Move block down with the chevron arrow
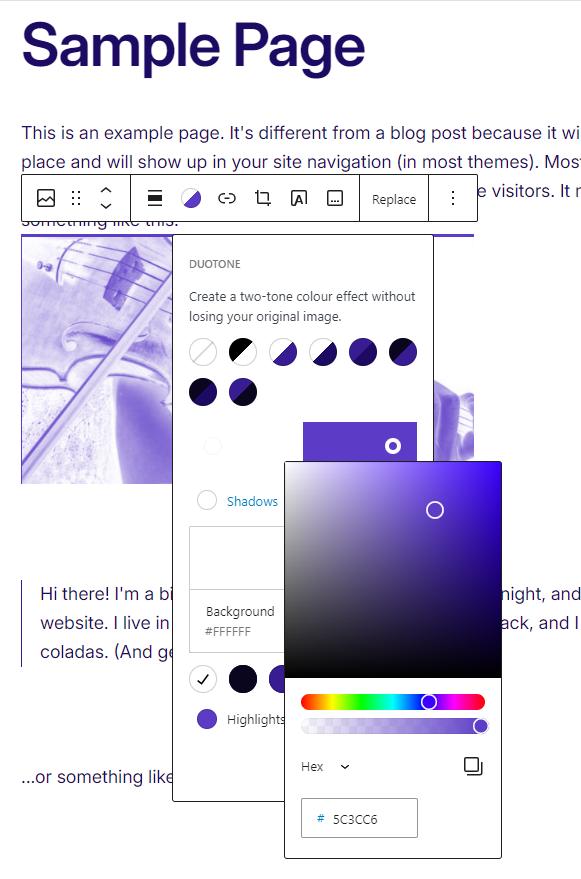Screen dimensions: 581x879 pos(106,206)
